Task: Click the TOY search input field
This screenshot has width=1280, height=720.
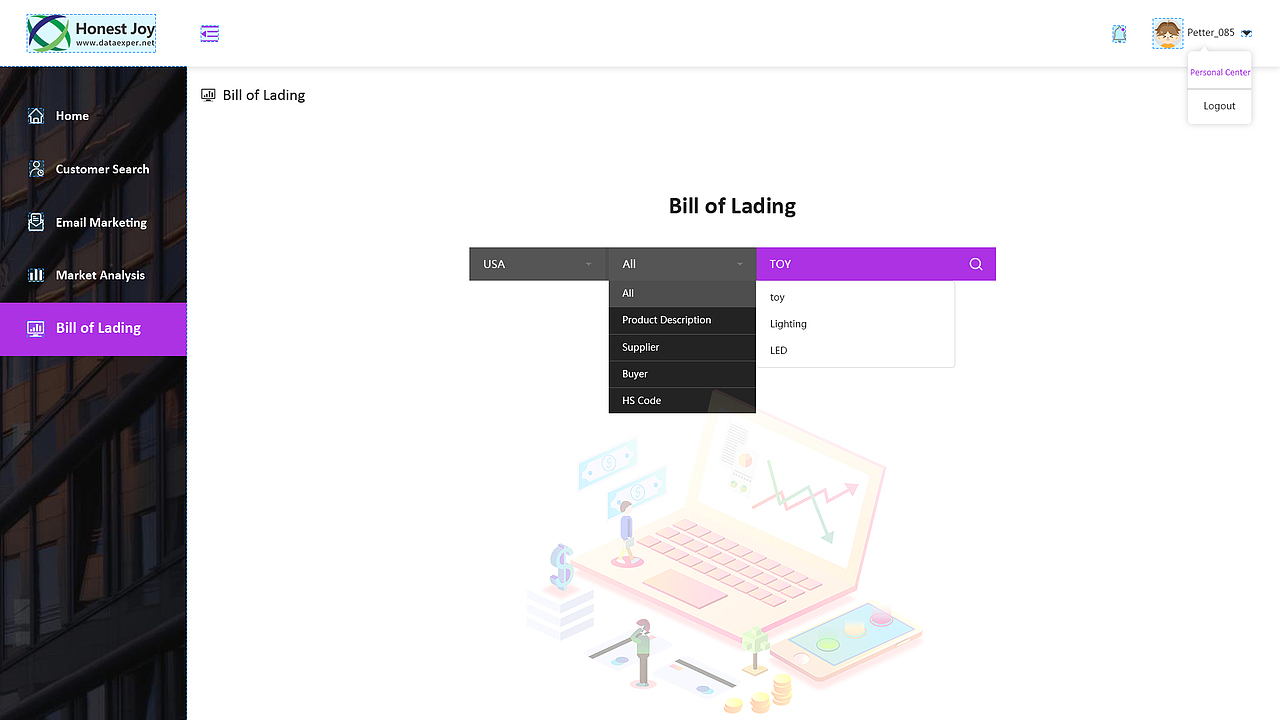Action: (860, 264)
